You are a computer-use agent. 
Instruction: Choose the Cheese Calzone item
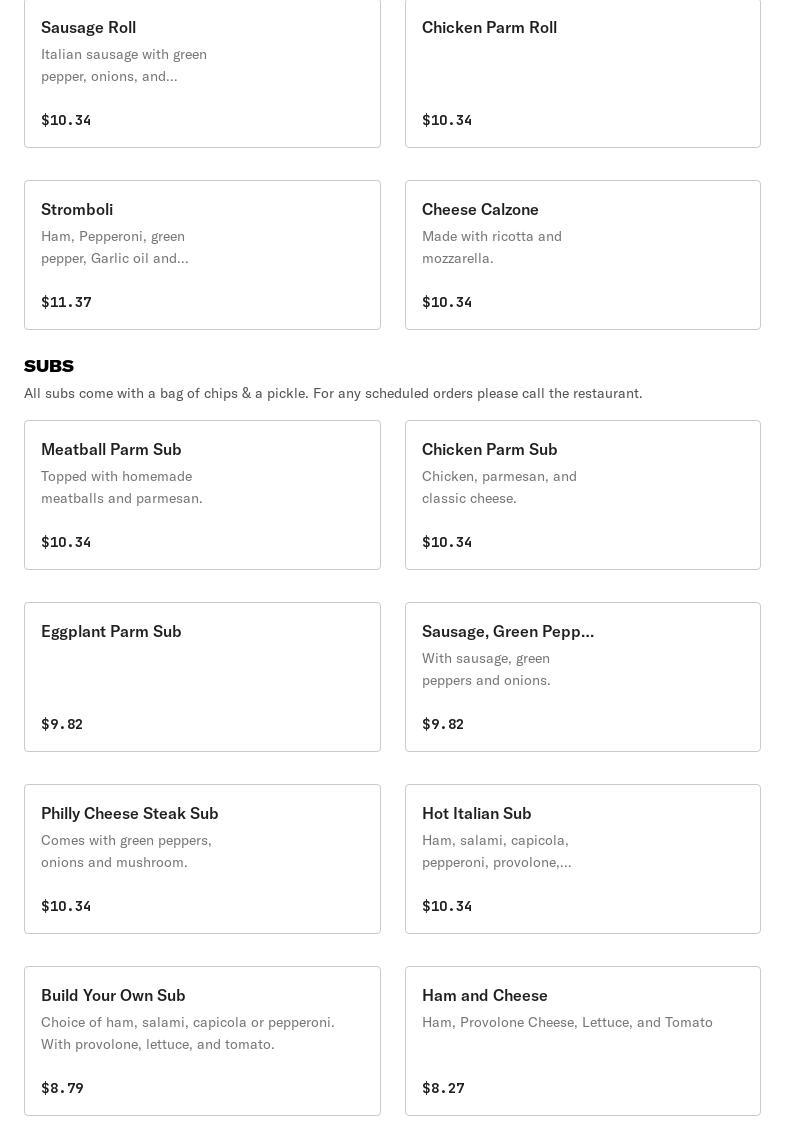(583, 255)
